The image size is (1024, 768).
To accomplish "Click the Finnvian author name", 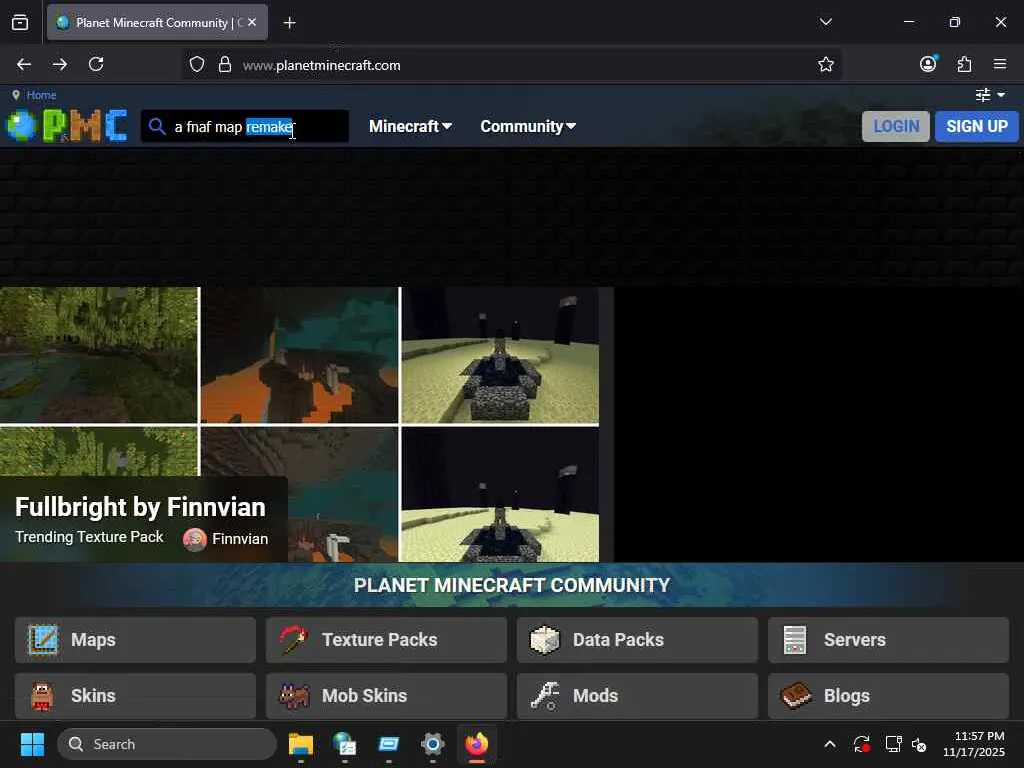I will coord(240,539).
